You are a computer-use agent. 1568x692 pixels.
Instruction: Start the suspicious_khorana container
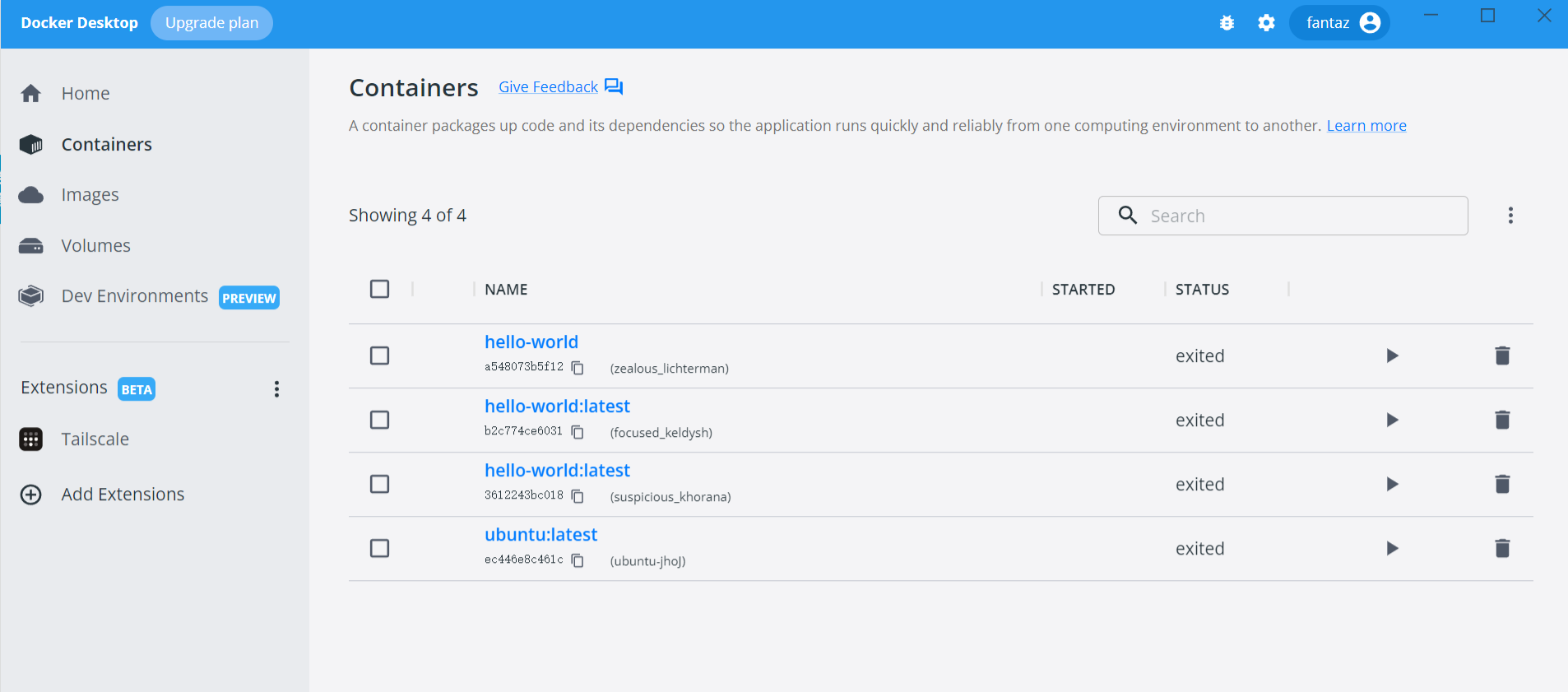[x=1392, y=484]
